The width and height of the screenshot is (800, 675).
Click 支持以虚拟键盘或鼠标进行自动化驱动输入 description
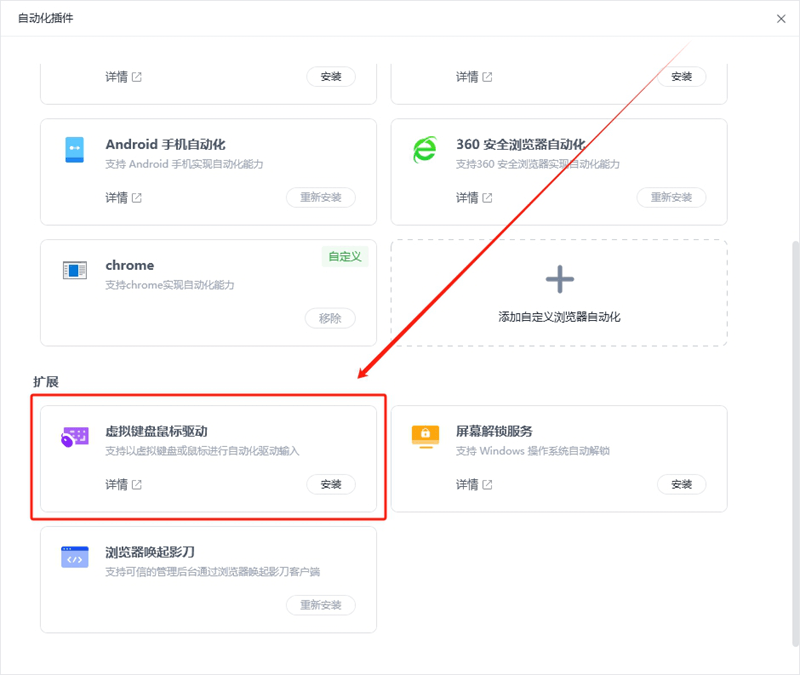(x=203, y=451)
